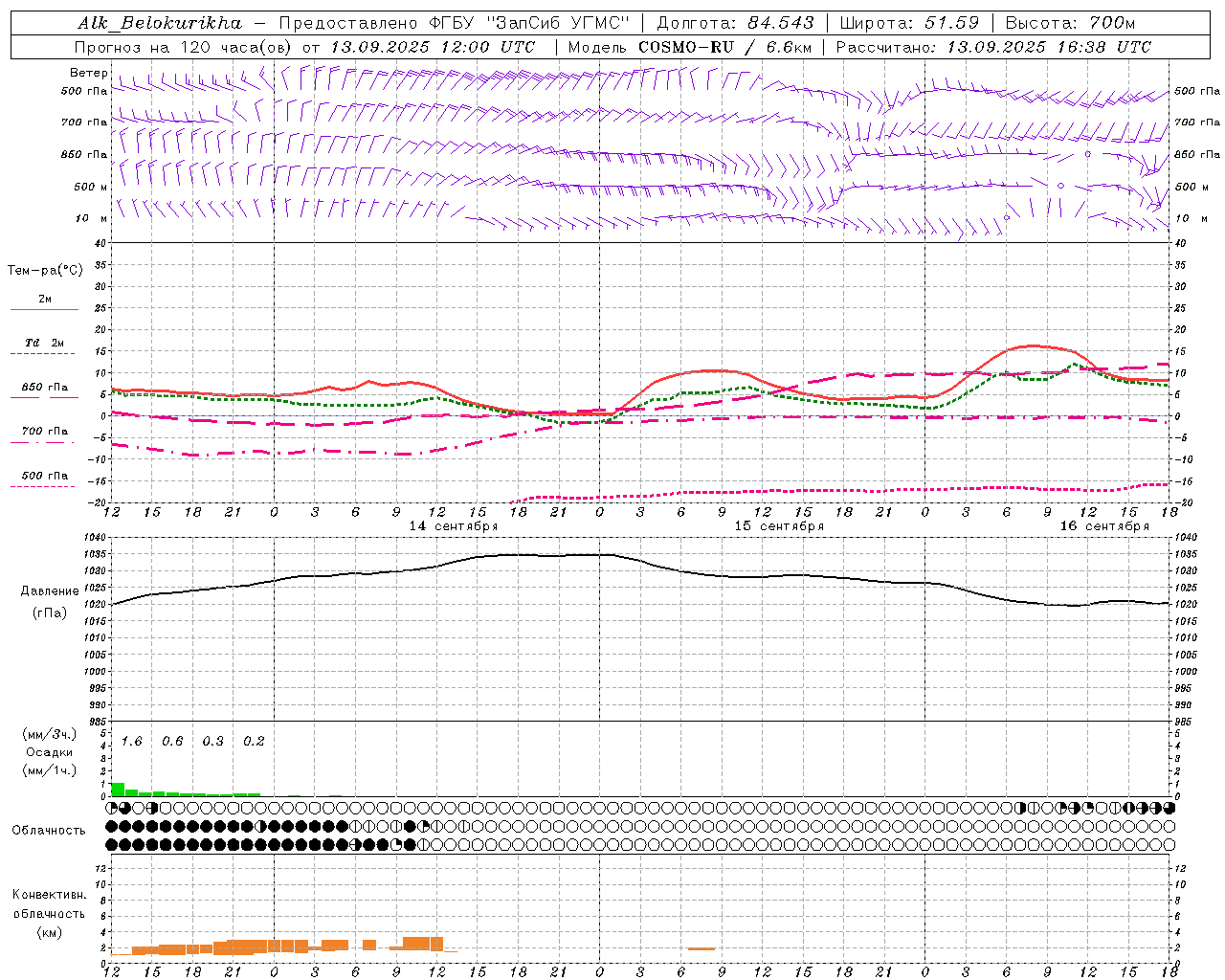The image size is (1225, 980).
Task: Click the 'Ветер' wind panel label
Action: pyautogui.click(x=89, y=73)
